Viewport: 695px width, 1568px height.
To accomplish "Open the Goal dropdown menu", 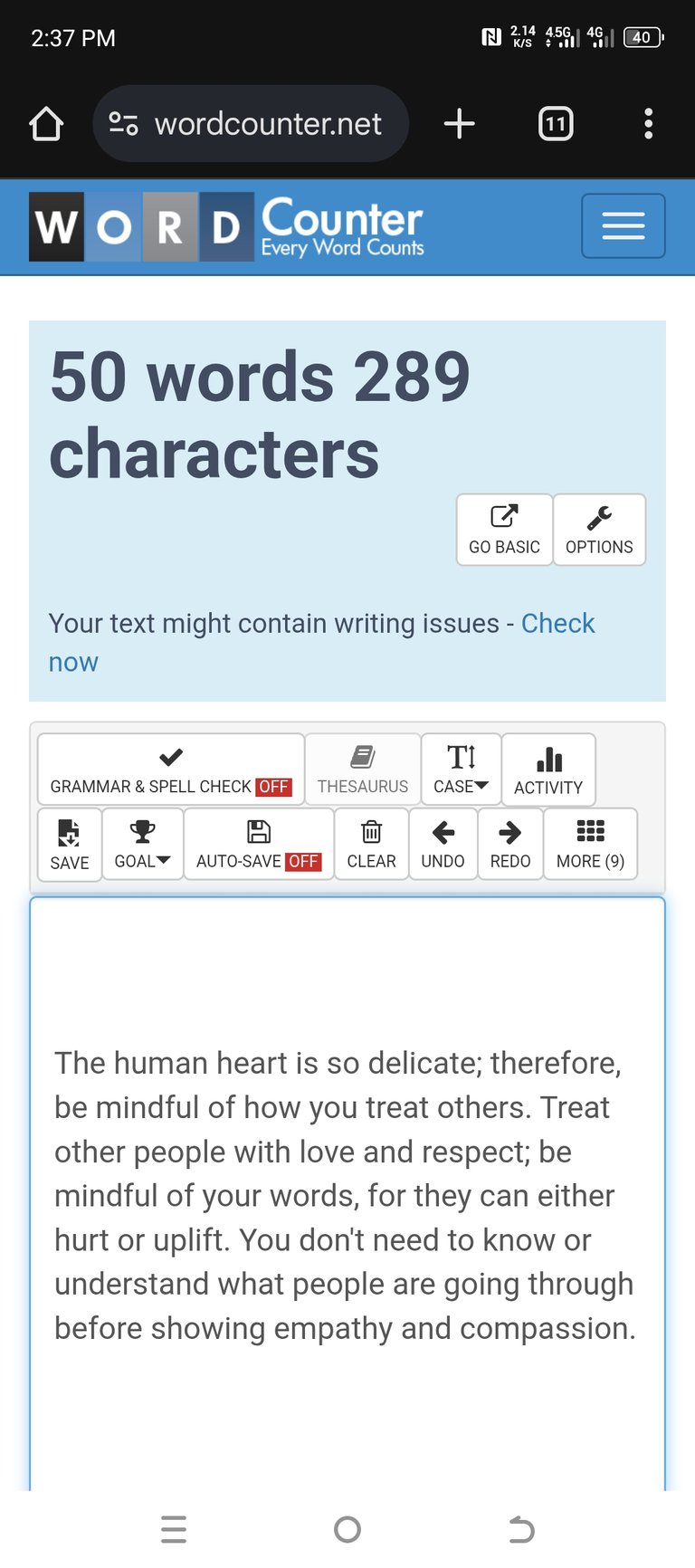I will (142, 844).
